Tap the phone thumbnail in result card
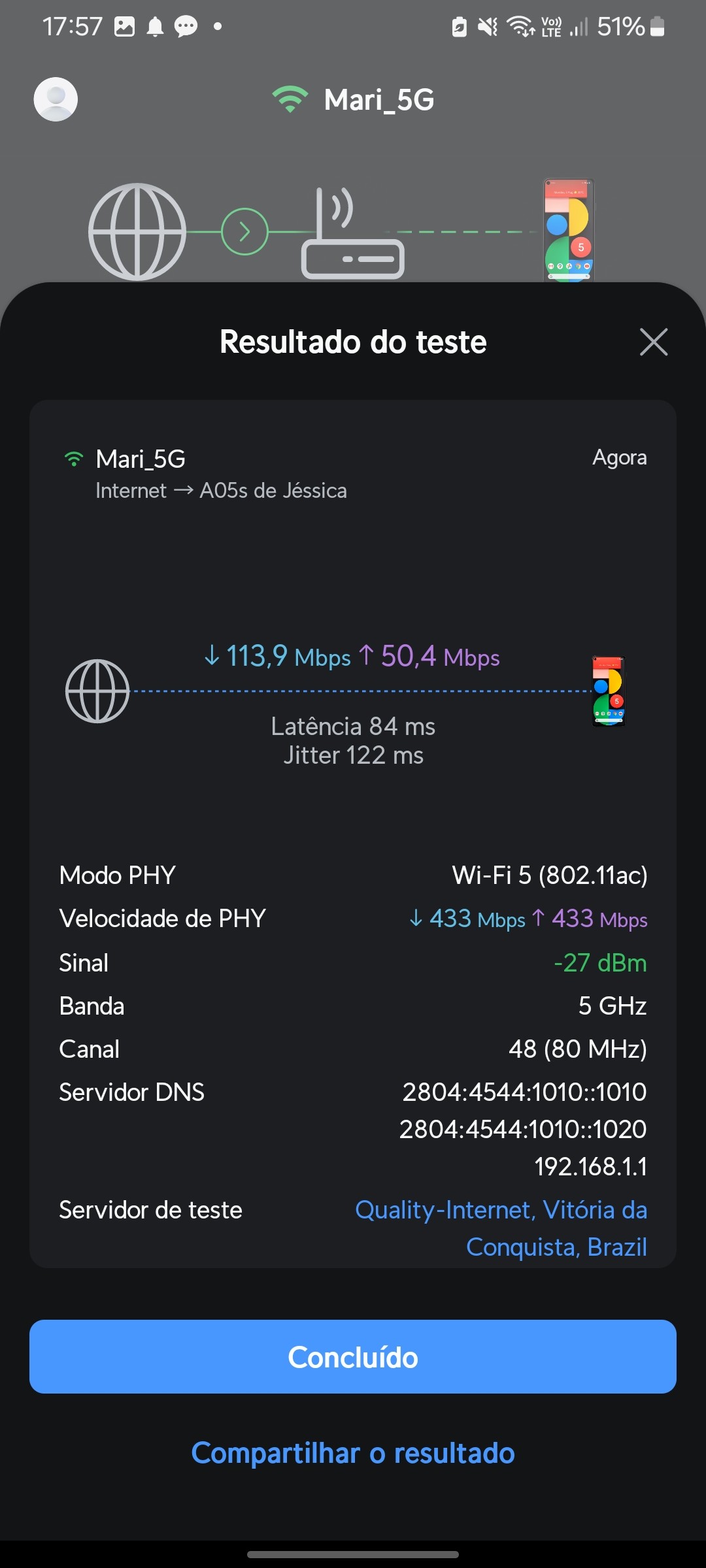 coord(609,691)
